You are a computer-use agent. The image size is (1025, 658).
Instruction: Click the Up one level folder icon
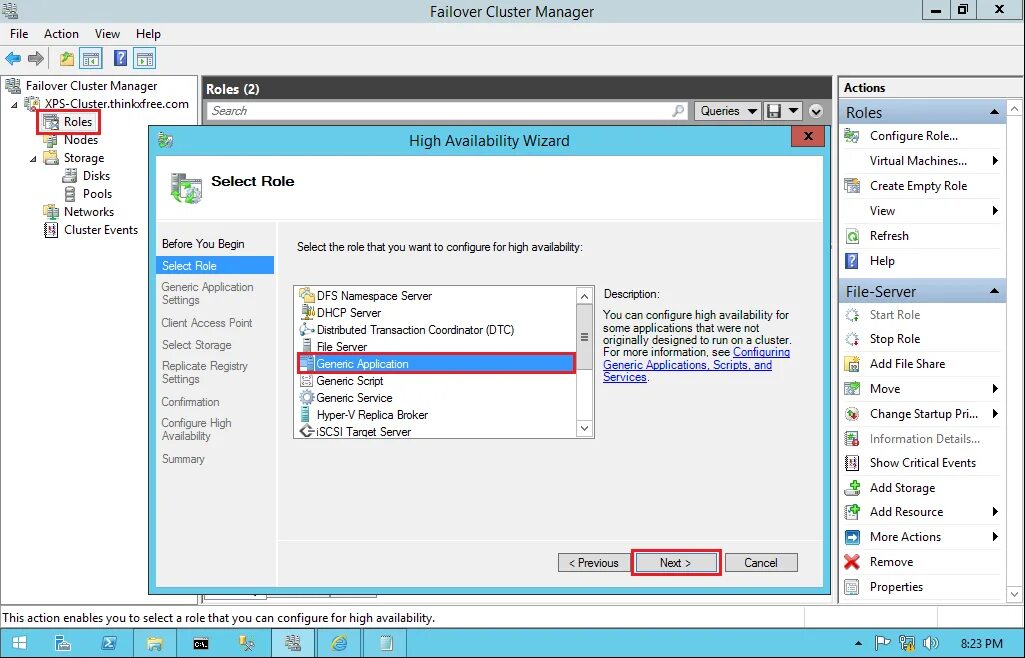pos(67,59)
